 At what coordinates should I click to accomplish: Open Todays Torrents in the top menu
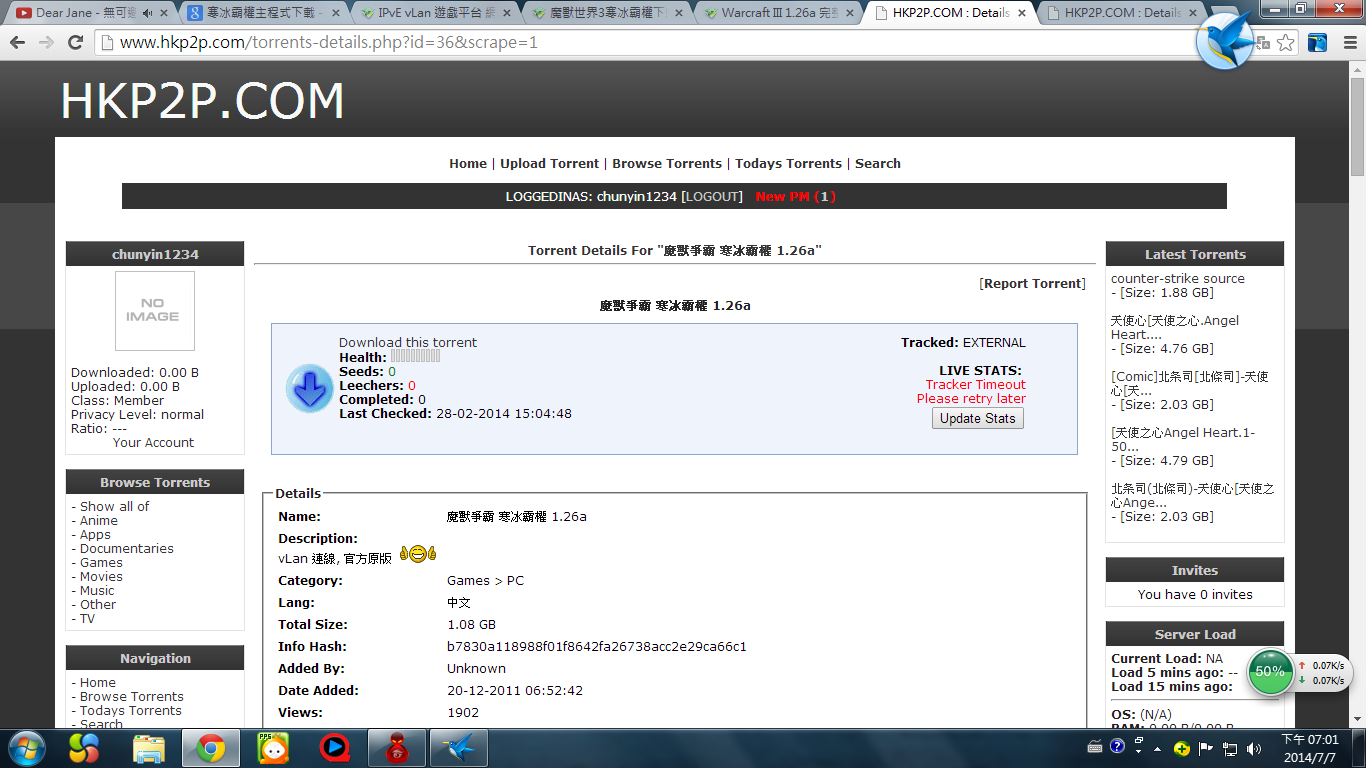[788, 163]
